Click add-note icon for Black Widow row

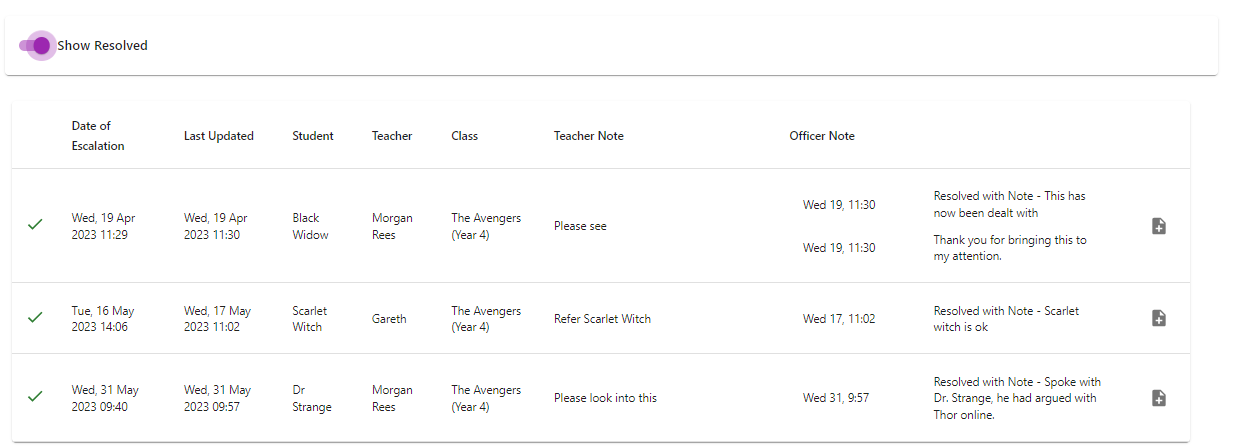point(1158,226)
